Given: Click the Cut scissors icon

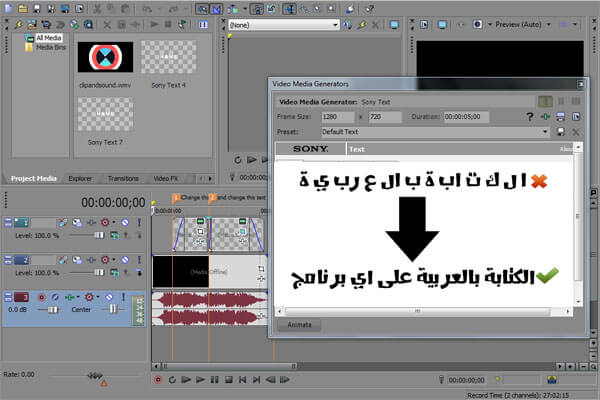Looking at the screenshot, I should [97, 8].
